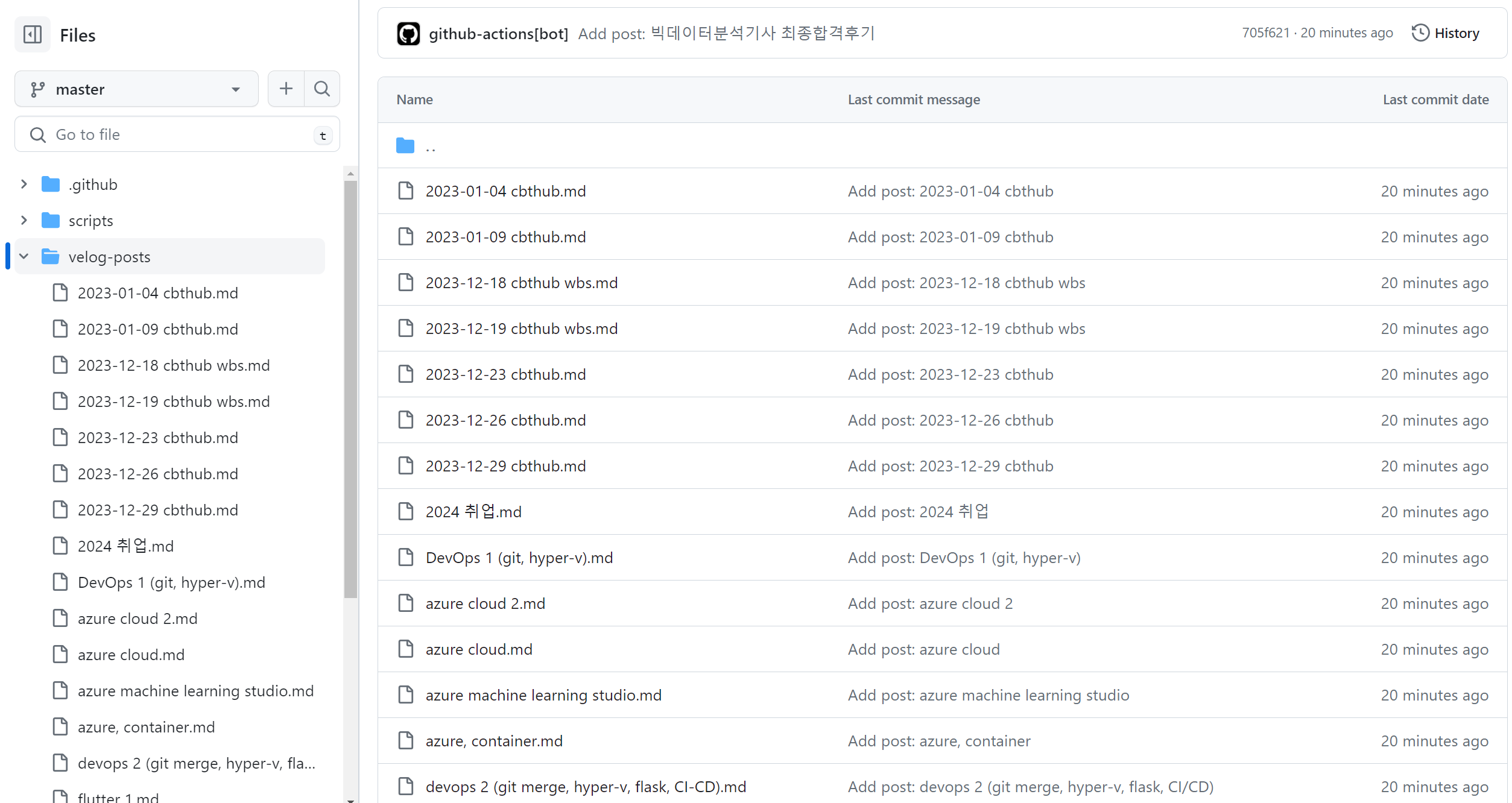Open 2023-12-29 cbthub.md in sidebar tree
The width and height of the screenshot is (1512, 803).
point(158,510)
